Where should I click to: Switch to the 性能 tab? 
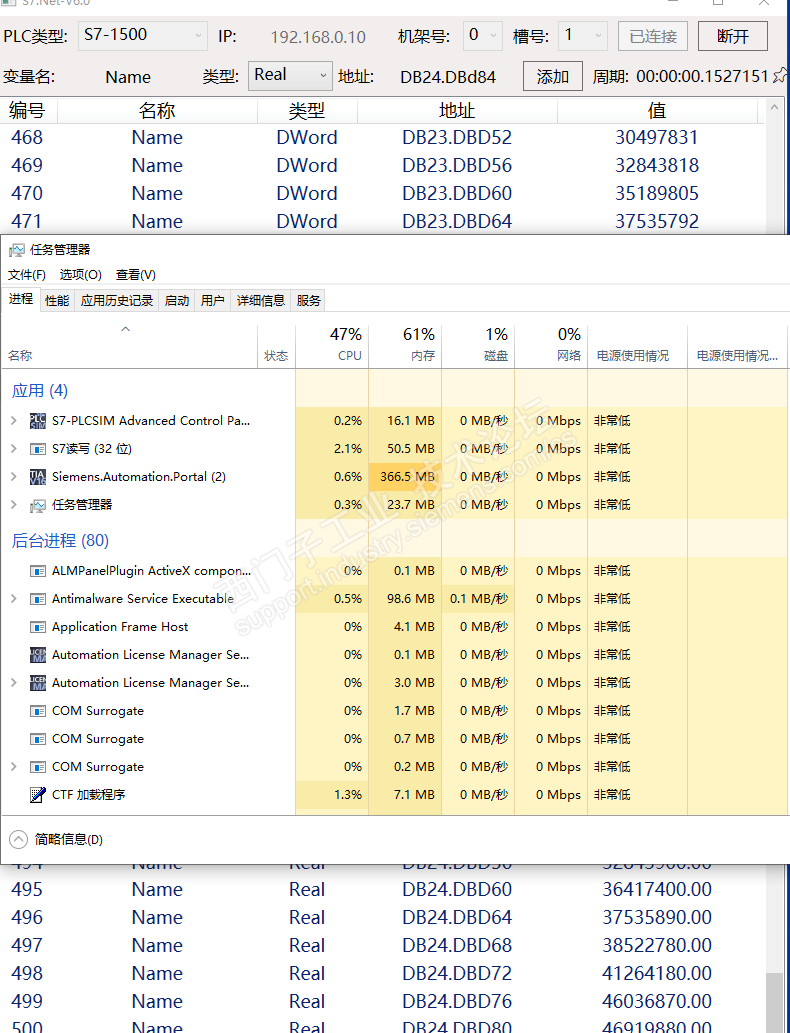[x=57, y=300]
